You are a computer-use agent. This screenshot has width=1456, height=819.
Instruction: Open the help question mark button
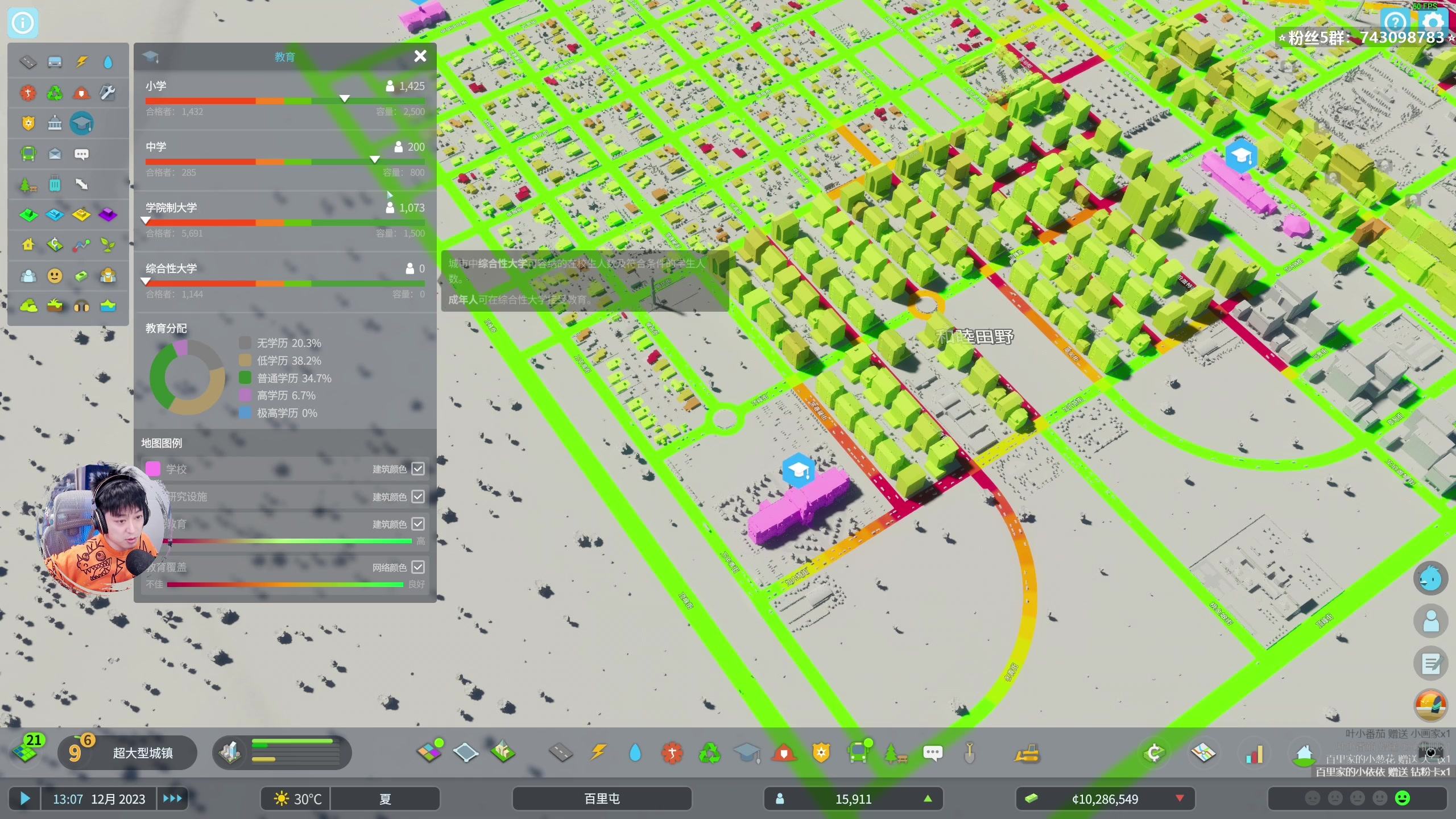[x=1395, y=23]
